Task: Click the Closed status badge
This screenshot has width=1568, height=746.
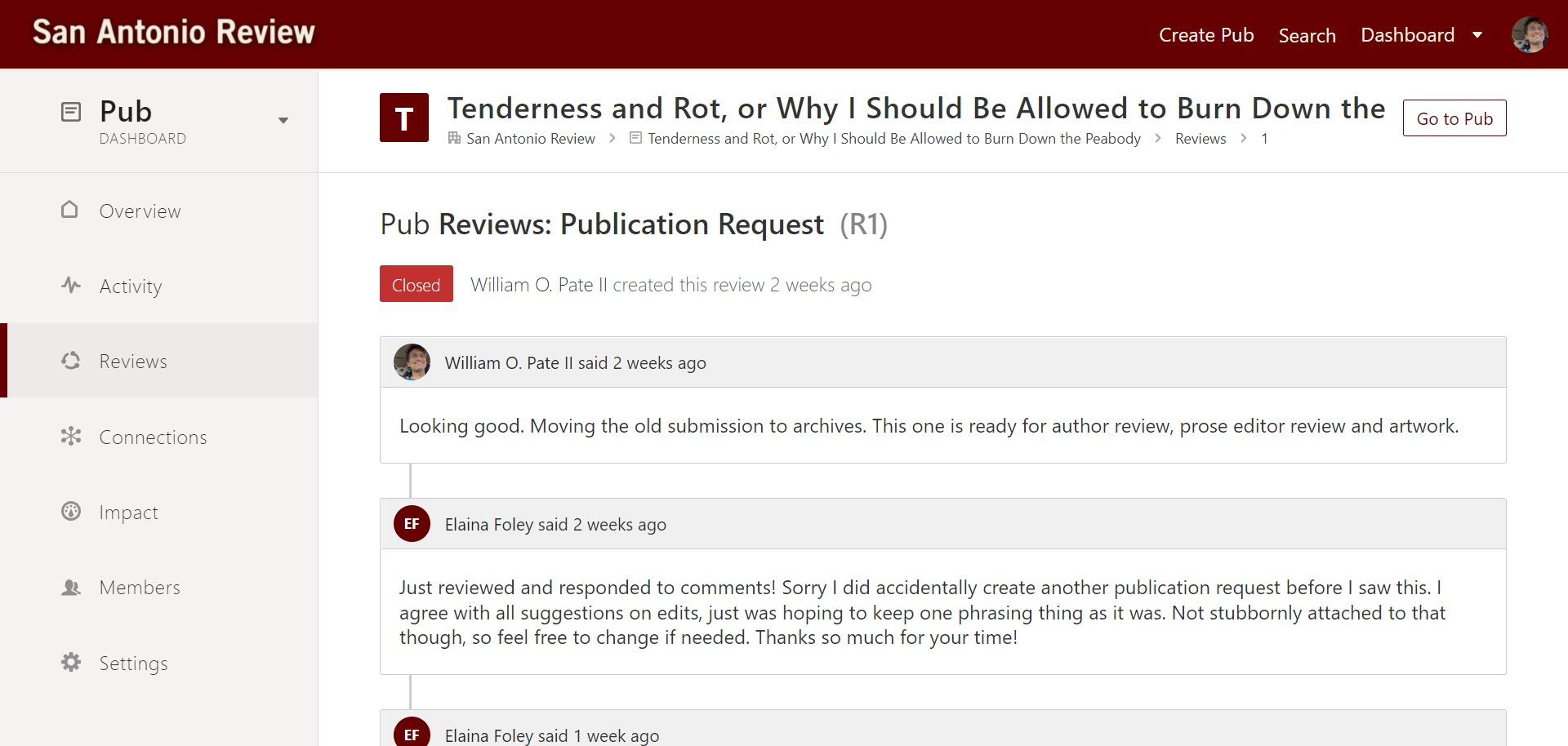Action: [x=416, y=284]
